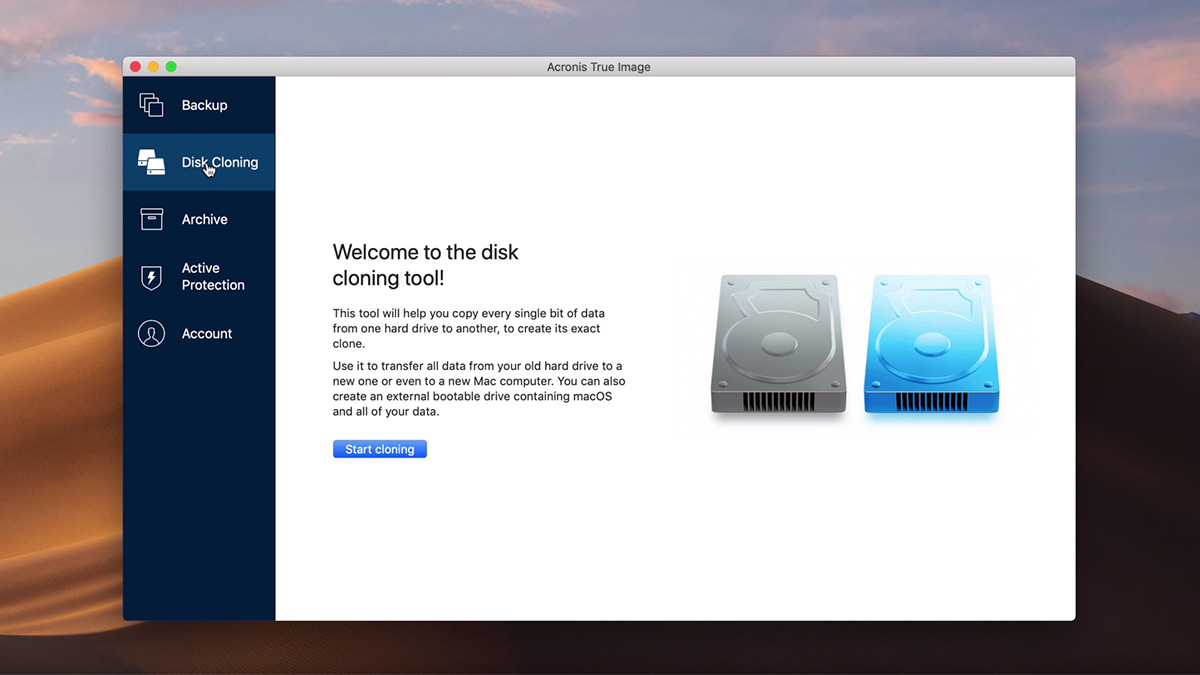Viewport: 1200px width, 675px height.
Task: Select the Disk Cloning sidebar label
Action: 220,162
